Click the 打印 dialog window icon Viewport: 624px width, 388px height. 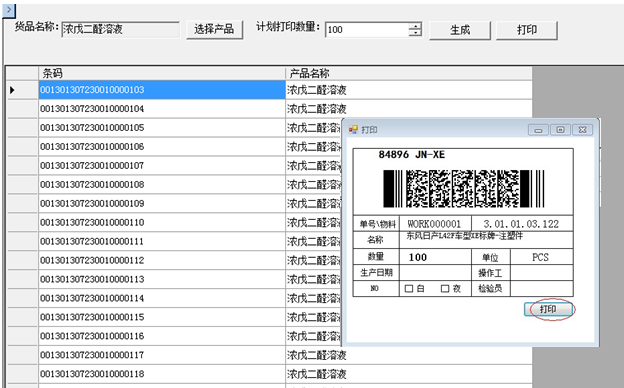(353, 130)
